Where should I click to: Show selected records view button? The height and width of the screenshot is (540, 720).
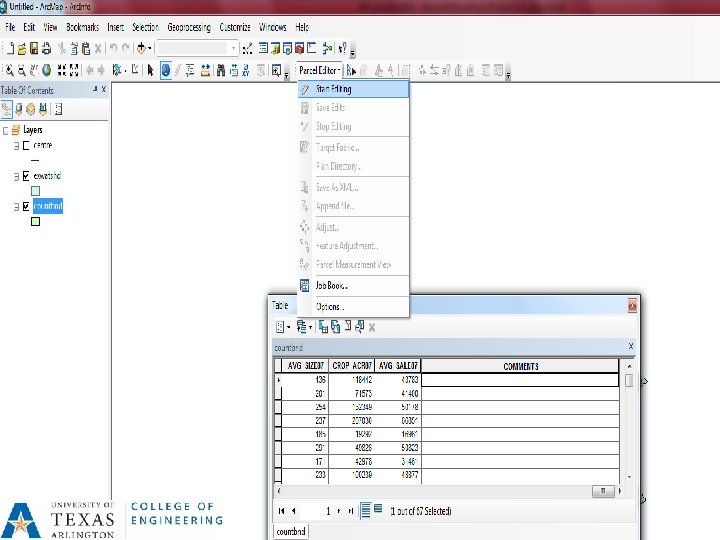pyautogui.click(x=378, y=509)
